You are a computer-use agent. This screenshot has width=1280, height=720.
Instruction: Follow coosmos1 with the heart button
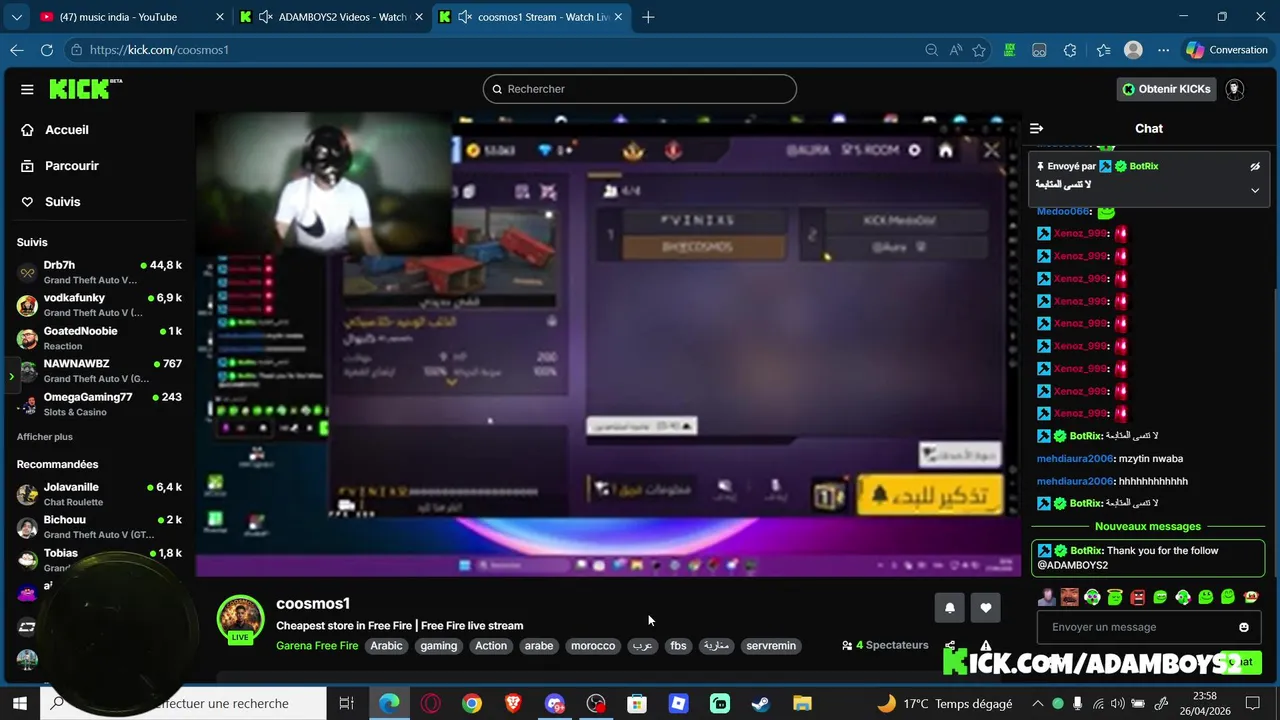pos(986,607)
